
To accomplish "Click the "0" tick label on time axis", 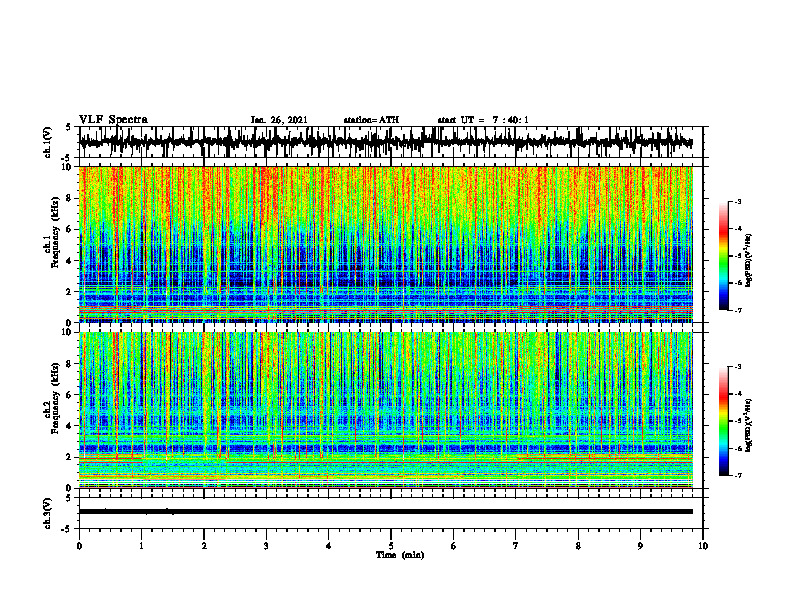I will pyautogui.click(x=79, y=546).
